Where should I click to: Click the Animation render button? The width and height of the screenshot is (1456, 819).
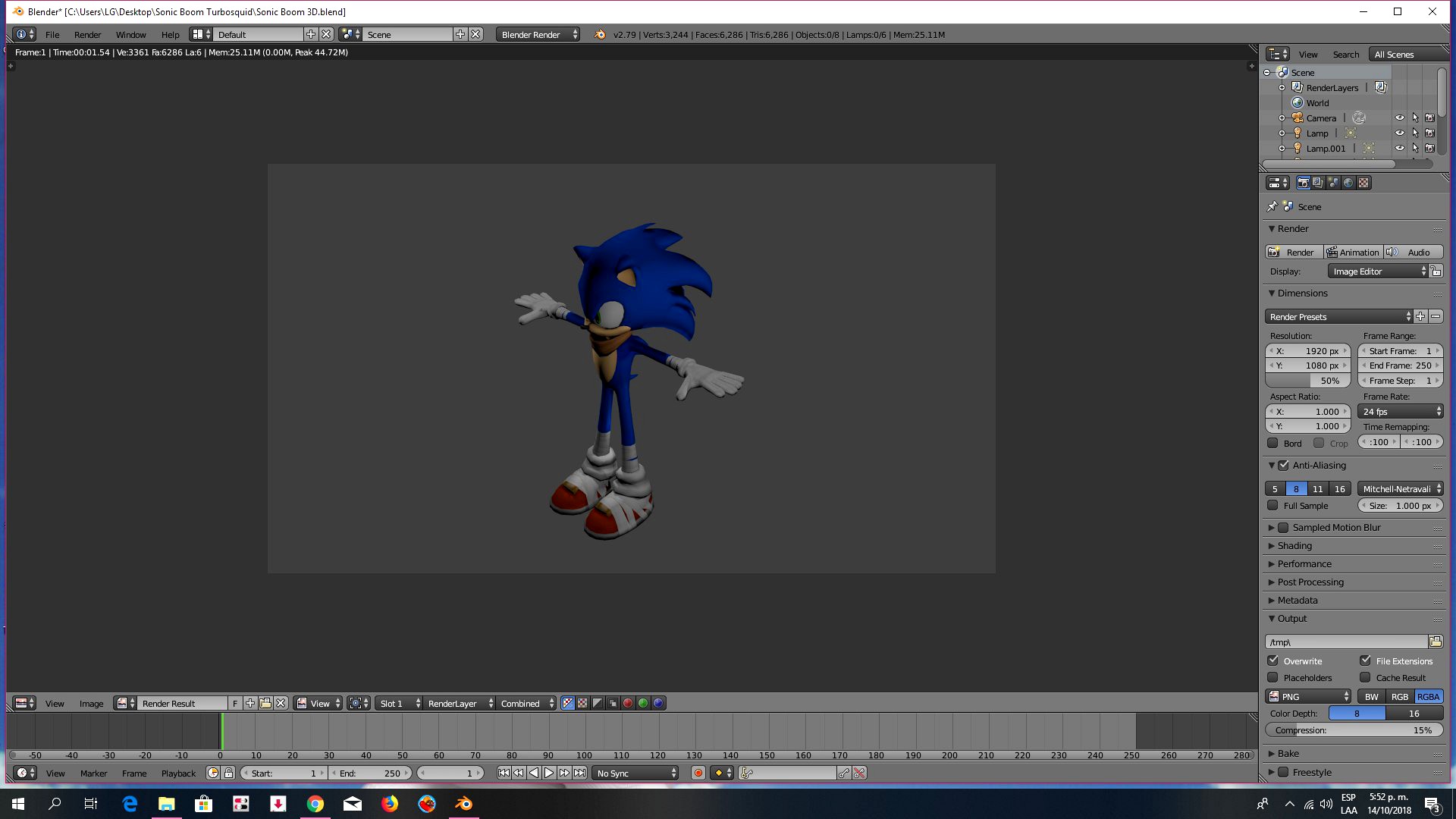(x=1353, y=252)
